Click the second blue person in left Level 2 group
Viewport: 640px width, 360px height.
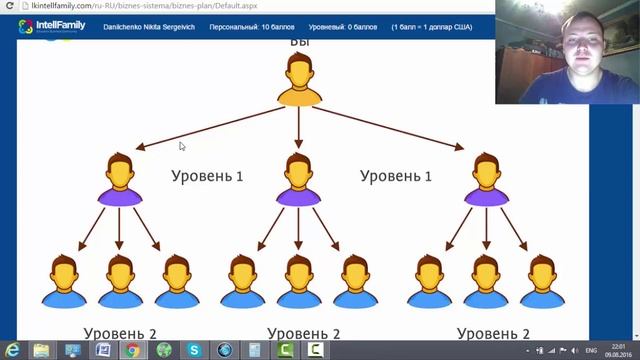(x=120, y=281)
